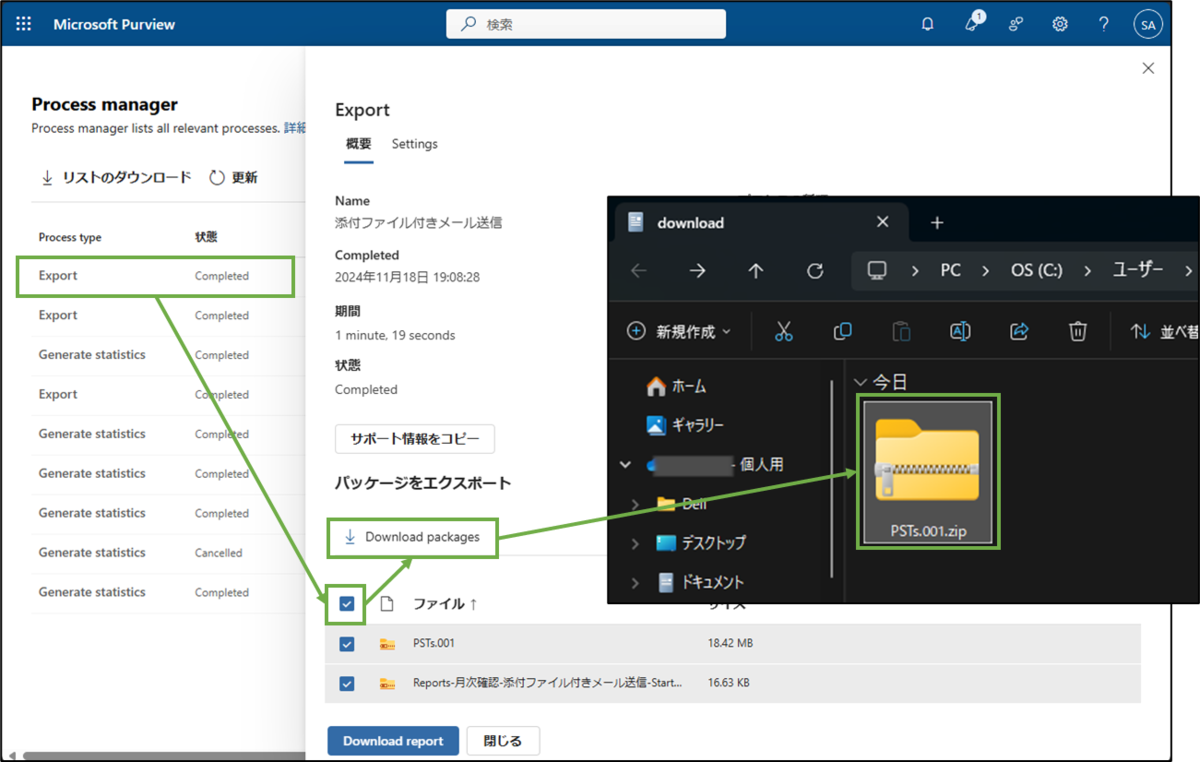Expand the ドキュメント tree node
The width and height of the screenshot is (1200, 762).
click(x=635, y=582)
